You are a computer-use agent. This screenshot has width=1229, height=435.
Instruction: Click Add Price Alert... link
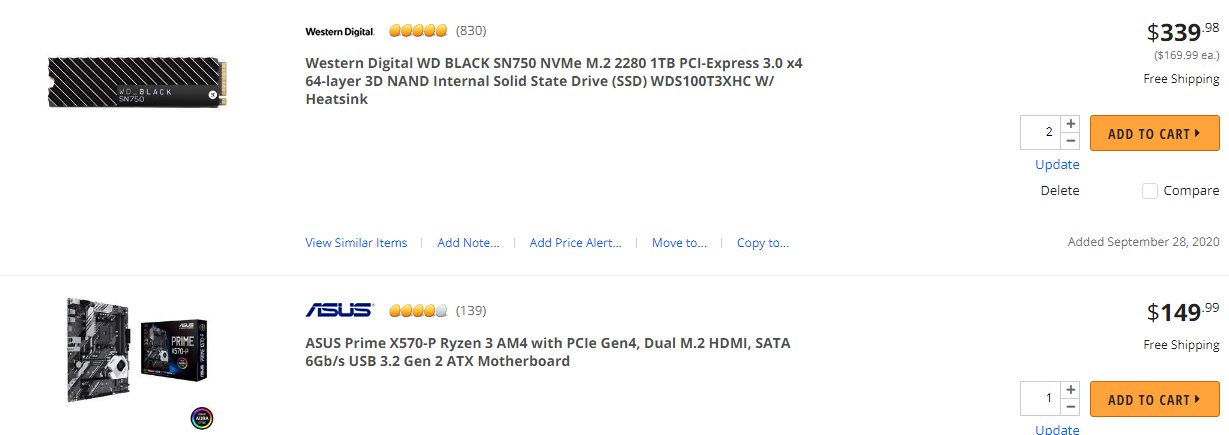(x=576, y=243)
